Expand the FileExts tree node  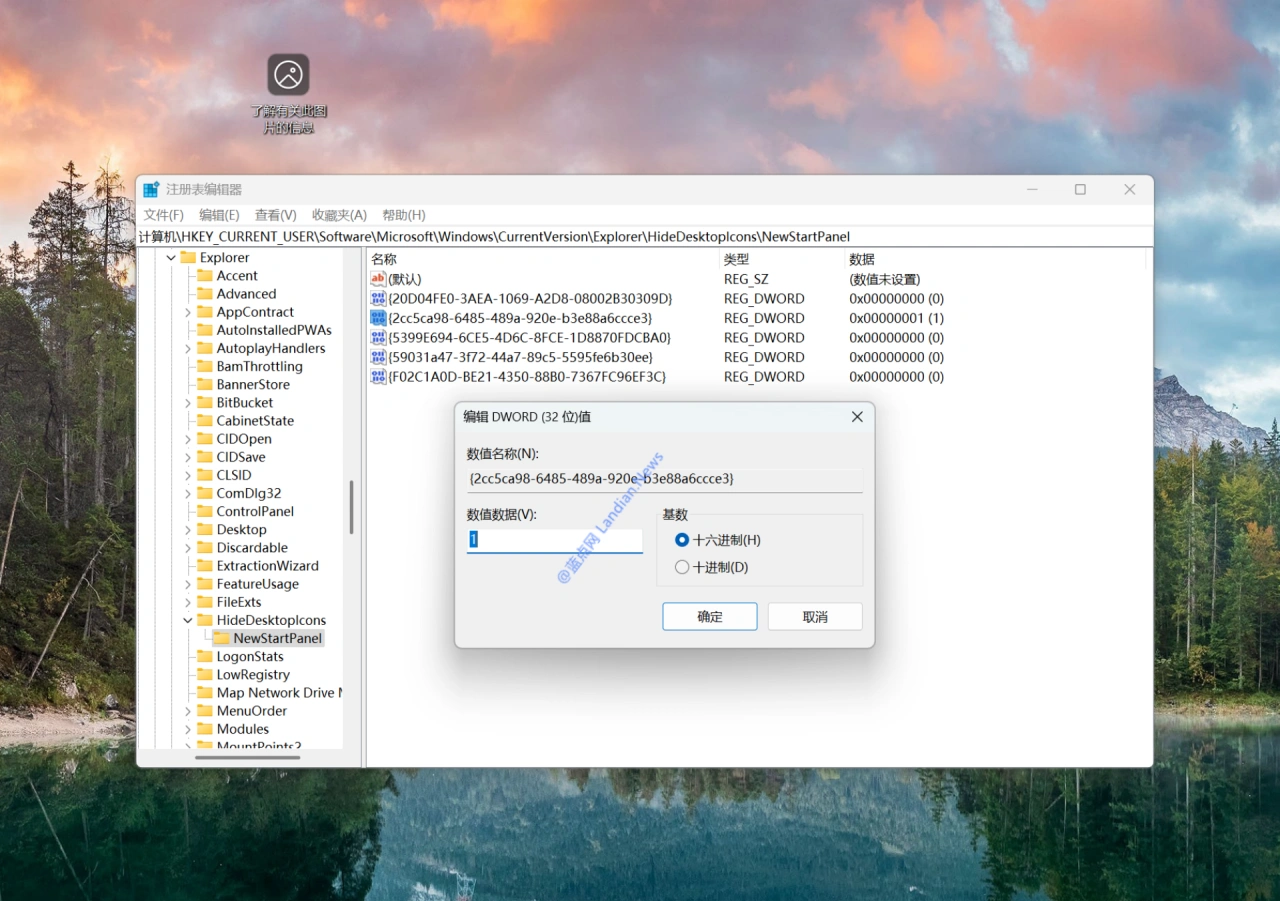(x=187, y=602)
